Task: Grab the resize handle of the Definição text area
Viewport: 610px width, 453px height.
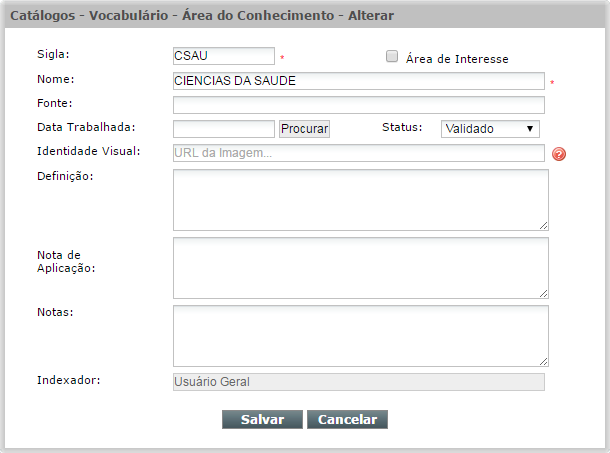Action: 543,226
